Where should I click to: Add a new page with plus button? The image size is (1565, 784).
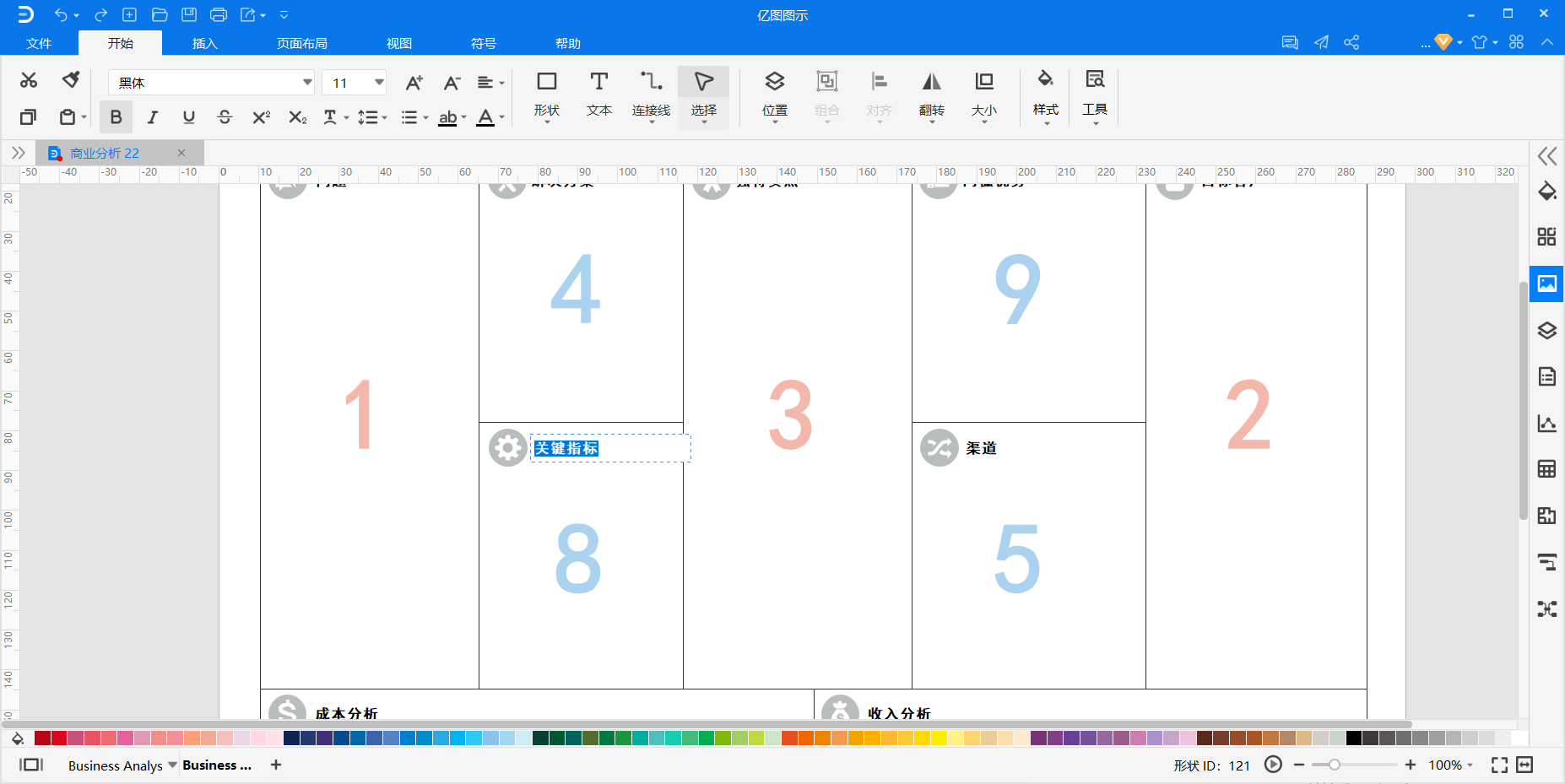[x=276, y=765]
